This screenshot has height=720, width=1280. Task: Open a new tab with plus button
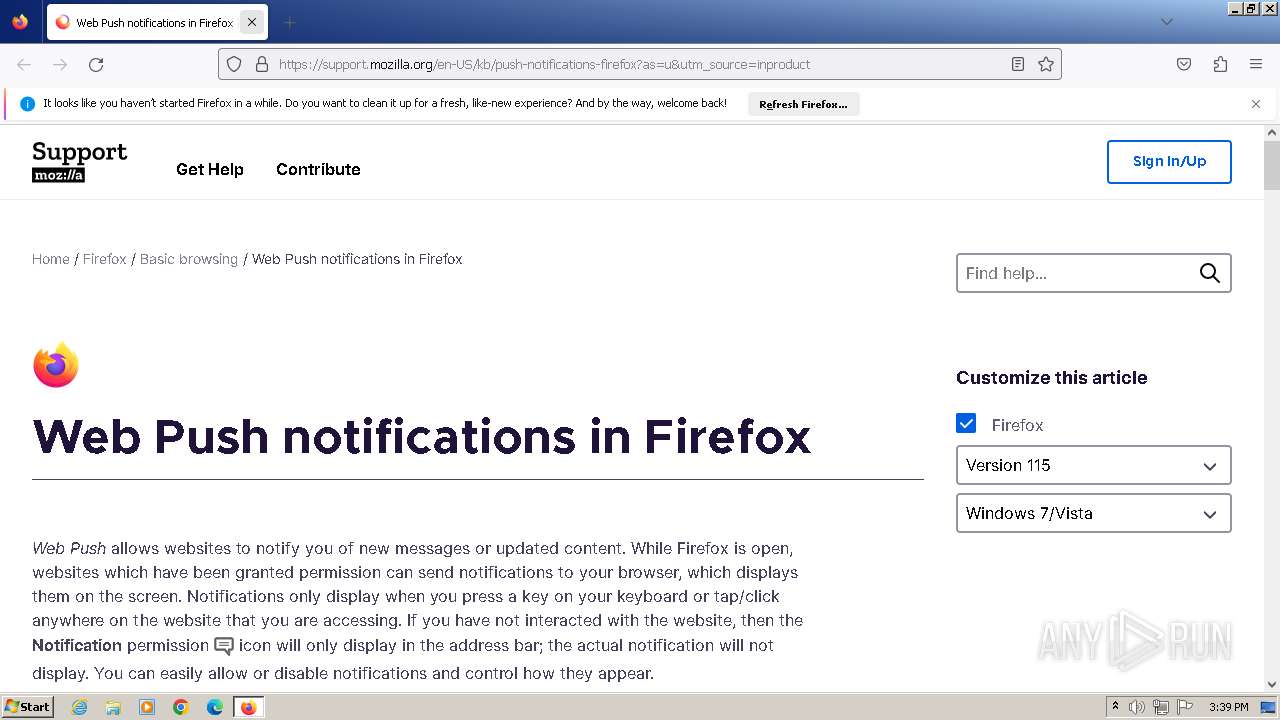(x=289, y=22)
